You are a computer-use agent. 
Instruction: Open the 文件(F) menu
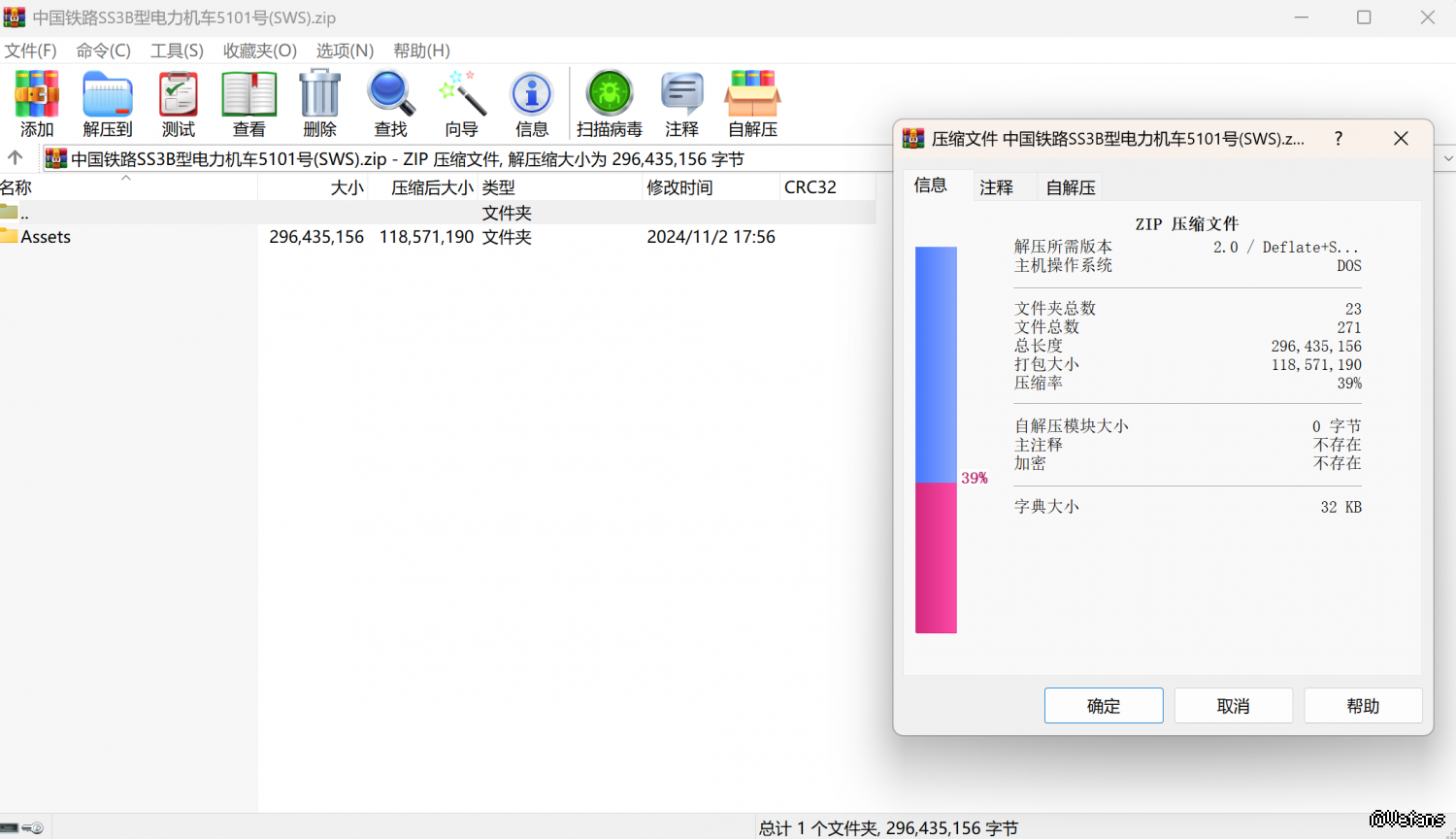pyautogui.click(x=31, y=50)
